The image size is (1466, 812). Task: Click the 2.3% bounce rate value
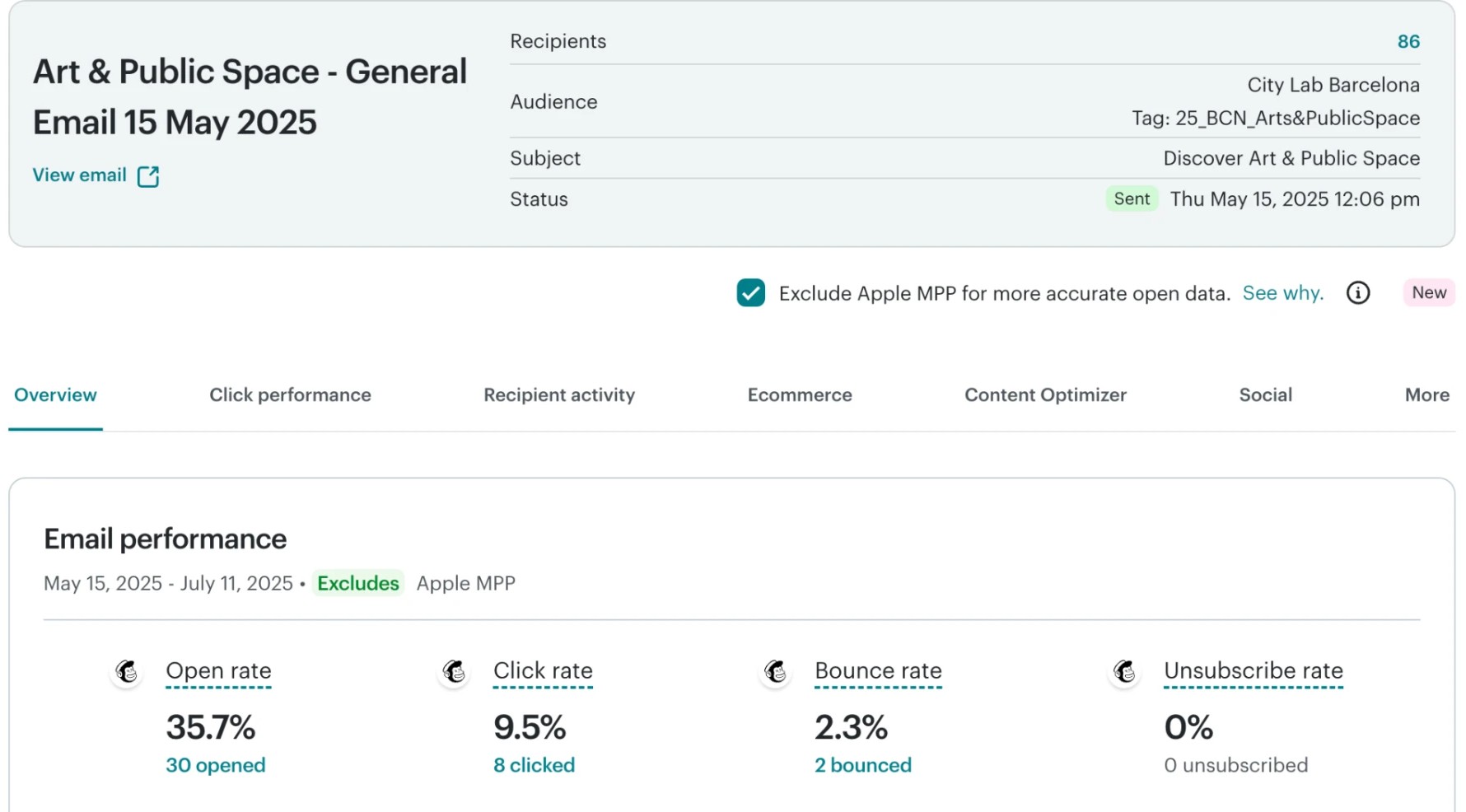pos(851,727)
